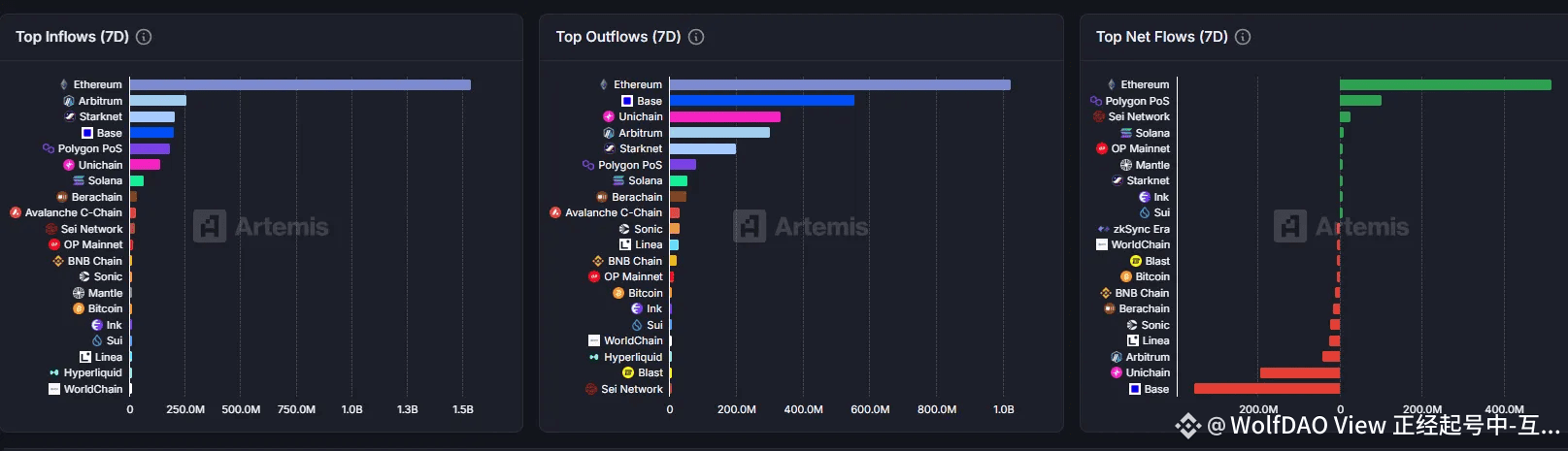Click the blue Base bar in Top Outflows
The height and width of the screenshot is (451, 1568).
pyautogui.click(x=762, y=101)
